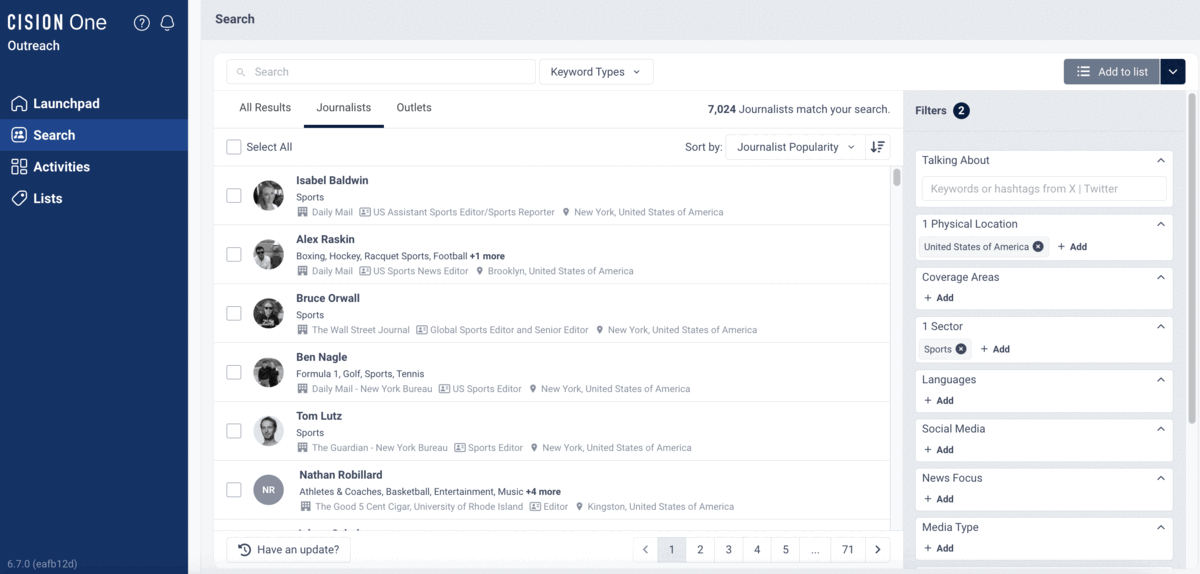This screenshot has height=574, width=1200.
Task: Collapse the Physical Location filter section
Action: 1161,224
